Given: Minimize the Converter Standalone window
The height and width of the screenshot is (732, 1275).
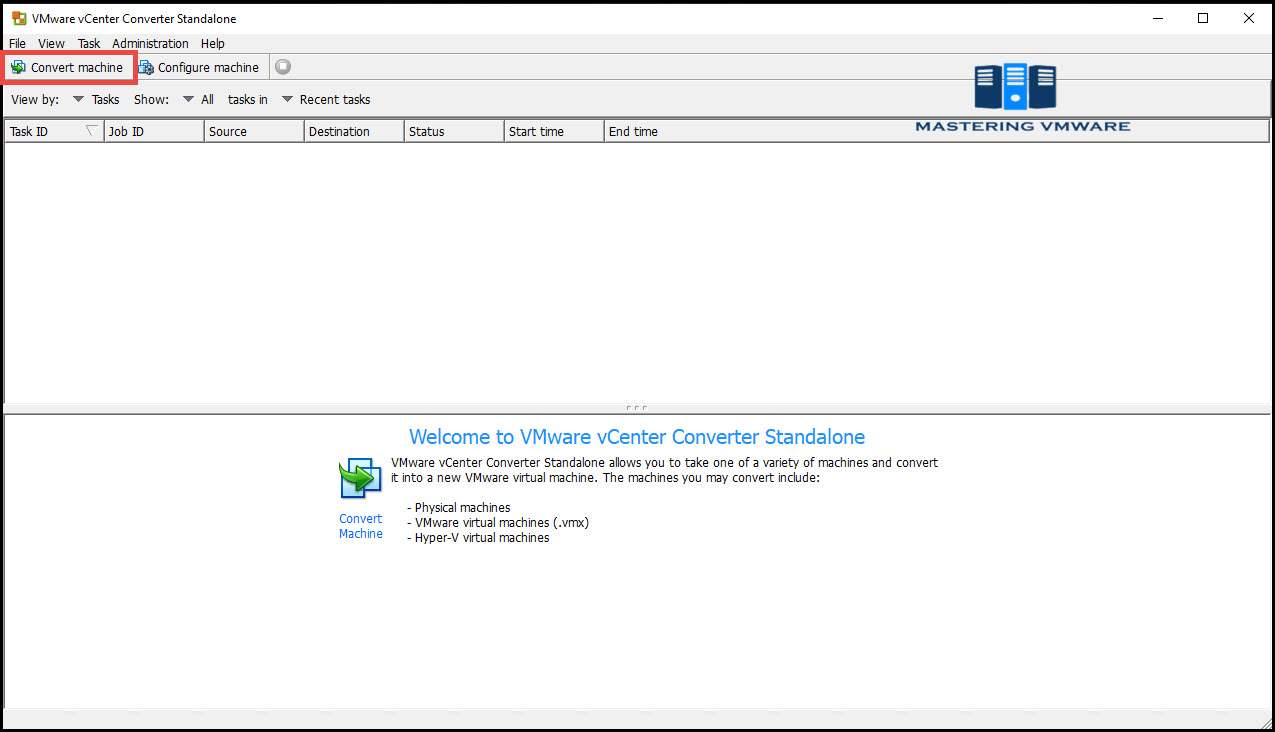Looking at the screenshot, I should [1157, 18].
